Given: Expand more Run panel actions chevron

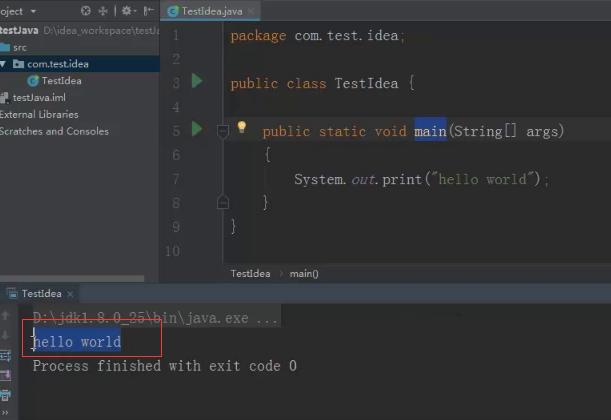Looking at the screenshot, I should (5, 412).
